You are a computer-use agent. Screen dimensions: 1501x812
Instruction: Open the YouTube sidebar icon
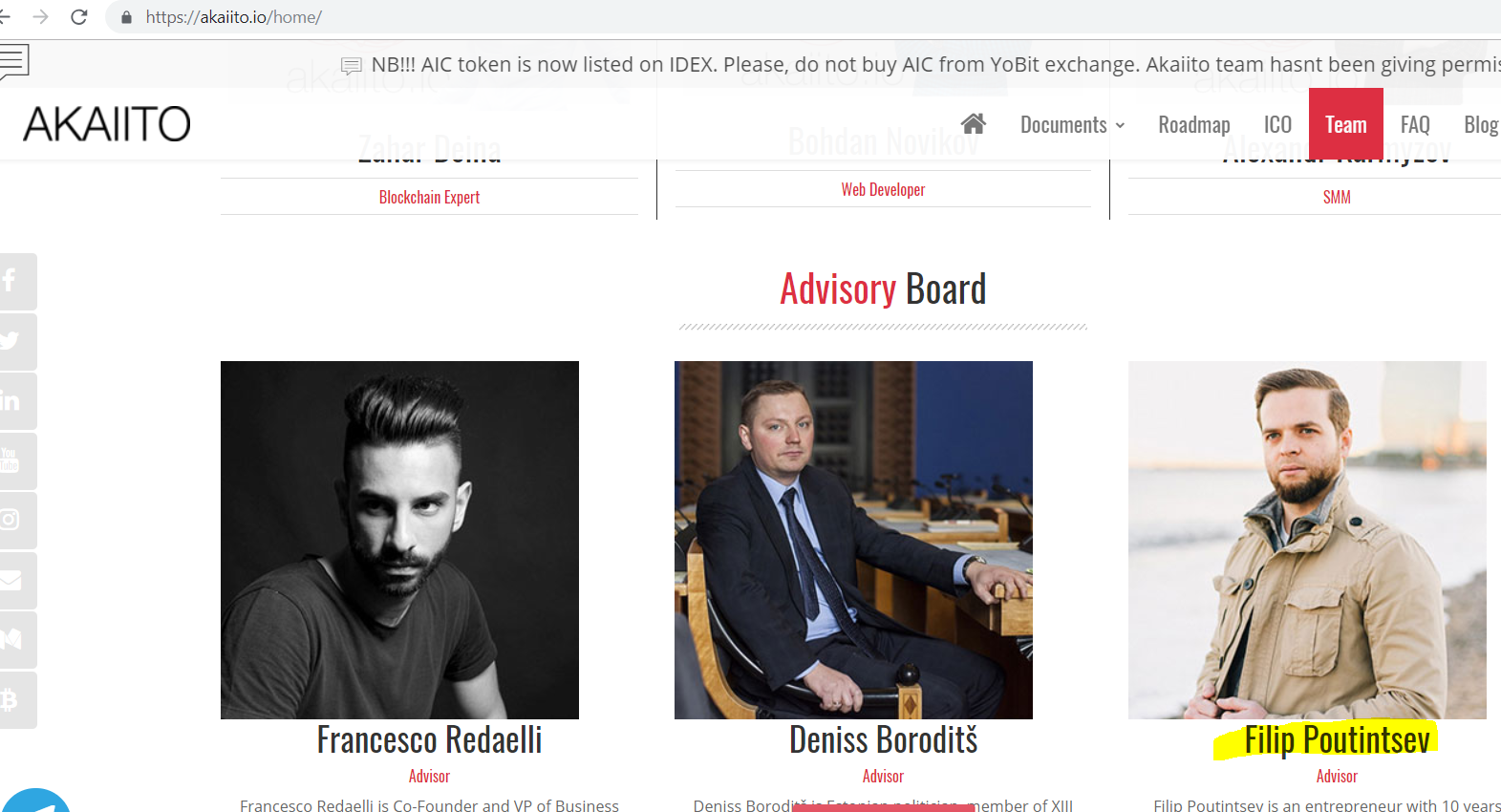14,460
